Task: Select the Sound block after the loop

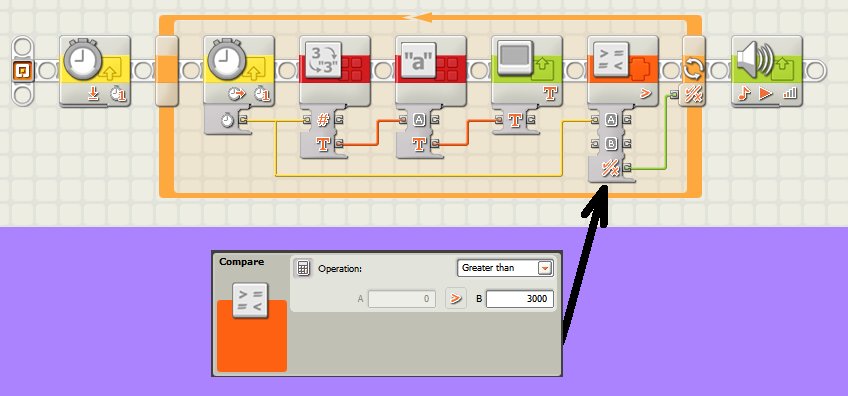Action: coord(767,70)
